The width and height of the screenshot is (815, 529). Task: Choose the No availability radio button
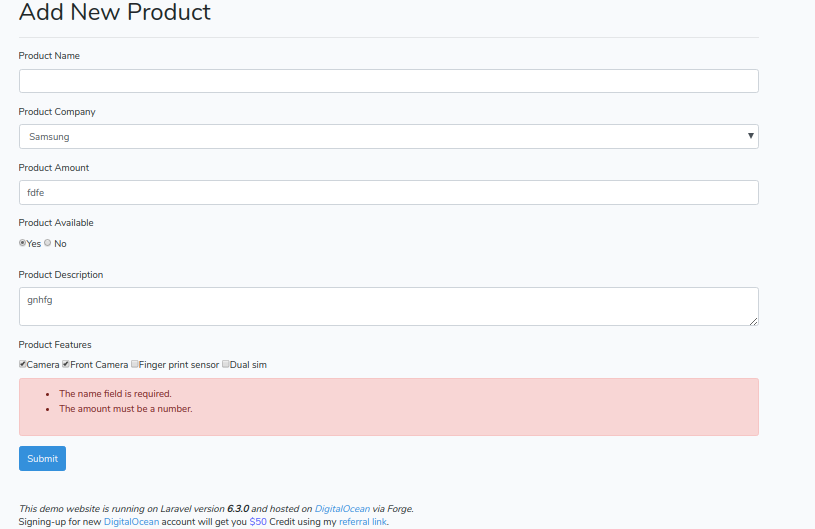(x=47, y=243)
